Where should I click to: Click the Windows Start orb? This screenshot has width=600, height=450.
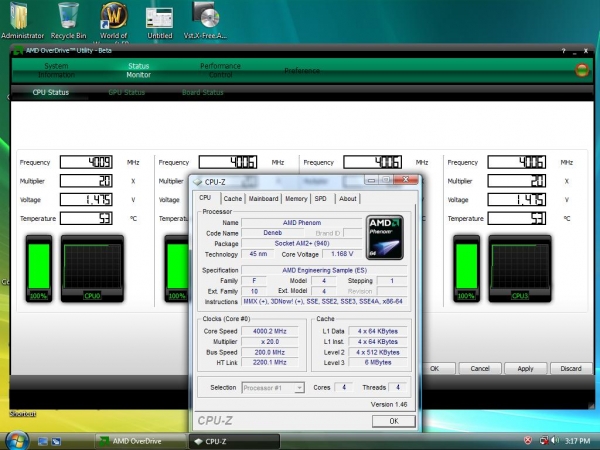(17, 440)
